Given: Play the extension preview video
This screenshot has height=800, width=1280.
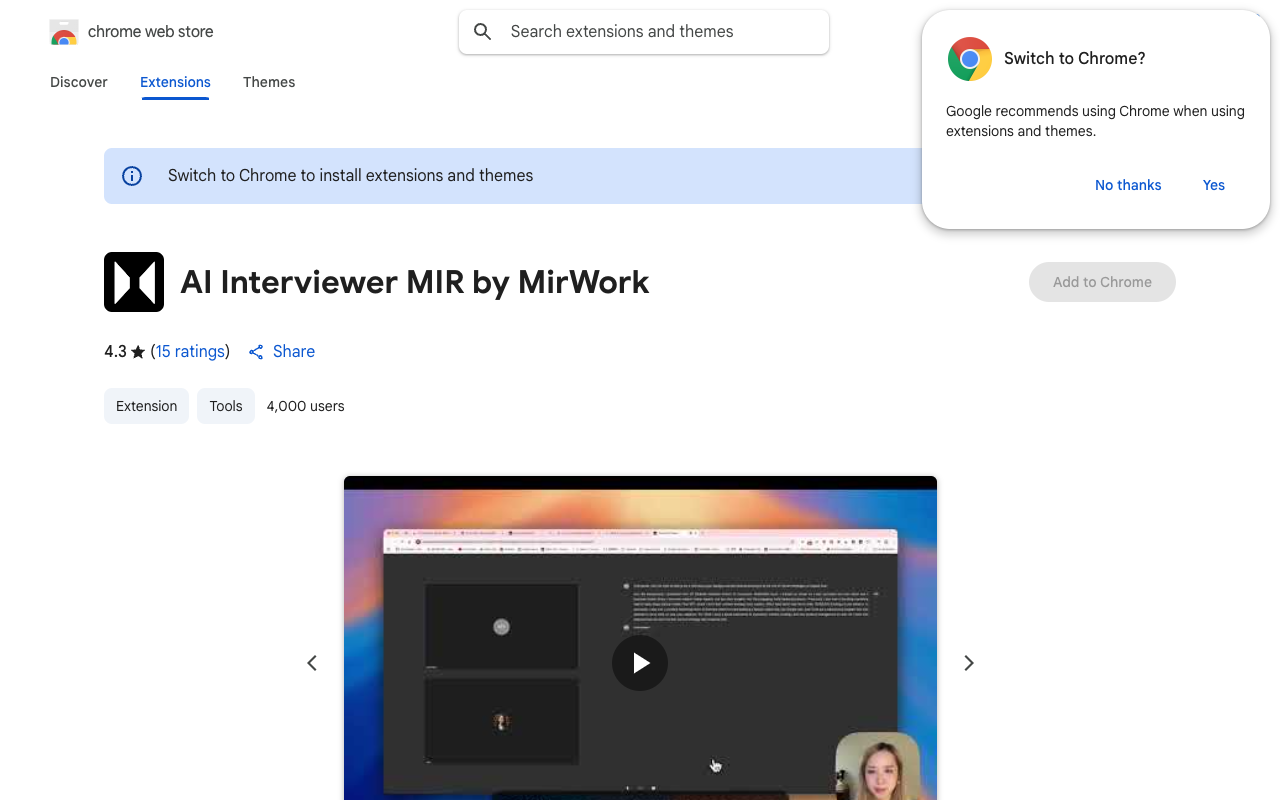Looking at the screenshot, I should [640, 663].
